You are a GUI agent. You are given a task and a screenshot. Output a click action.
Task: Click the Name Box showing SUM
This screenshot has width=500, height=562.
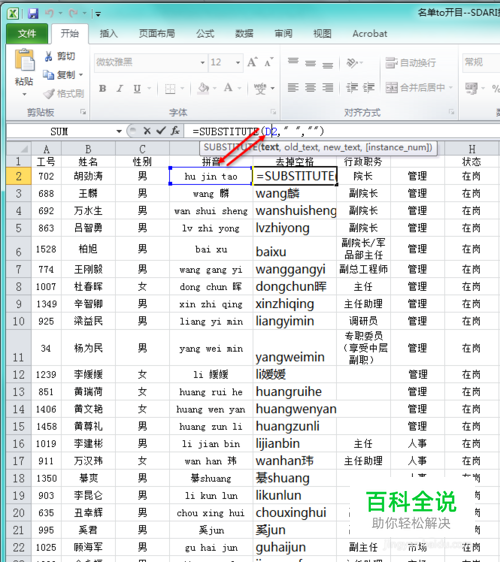59,132
